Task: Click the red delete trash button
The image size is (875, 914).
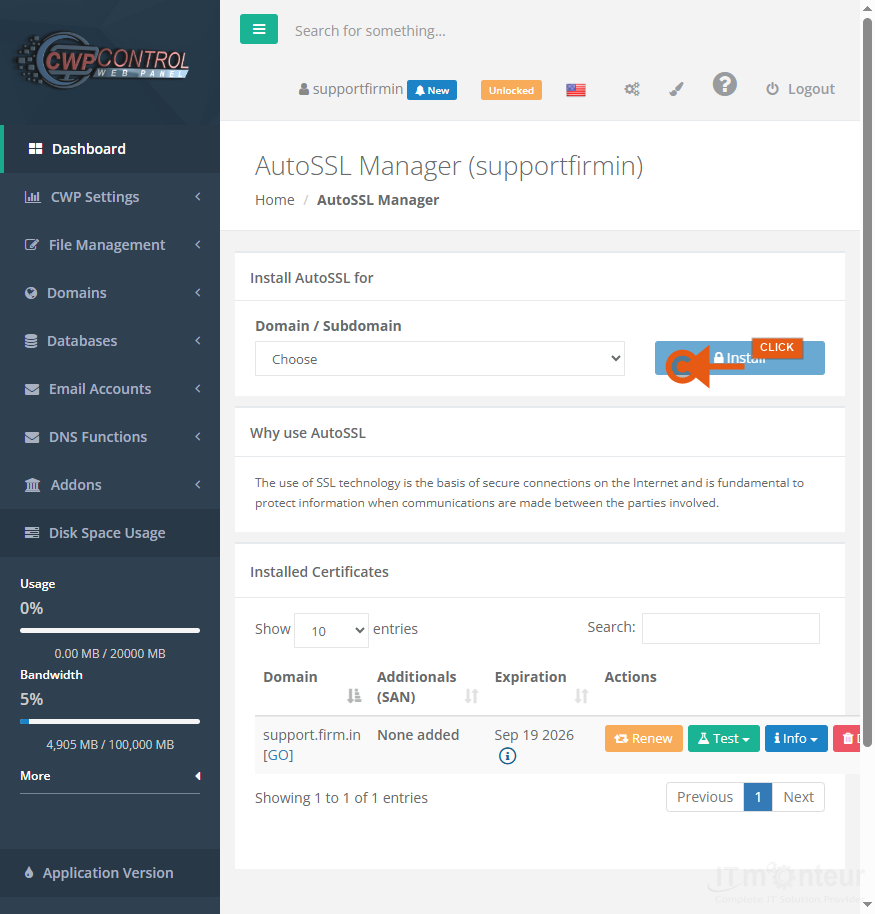Action: [x=847, y=739]
